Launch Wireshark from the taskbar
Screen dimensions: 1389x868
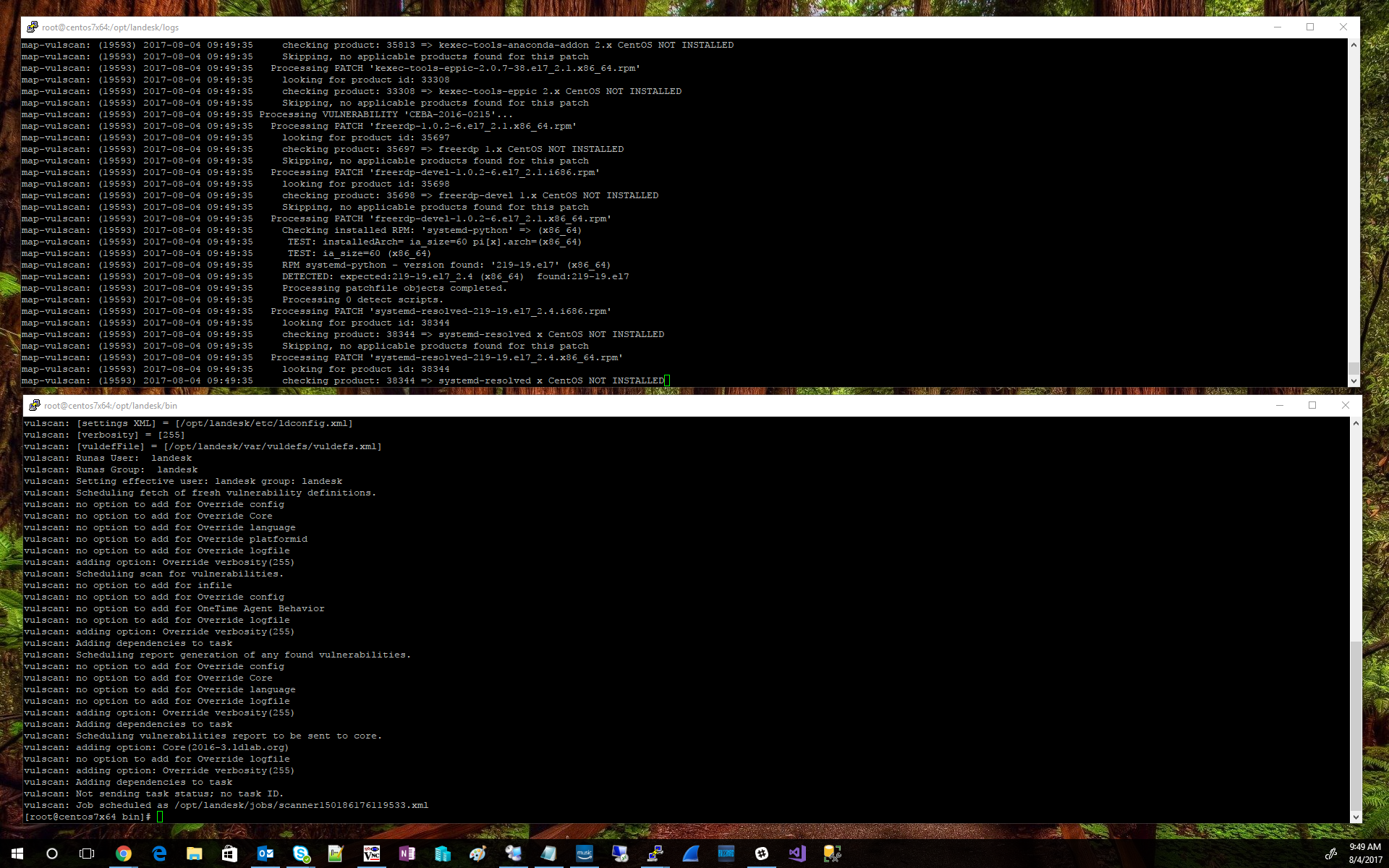689,854
